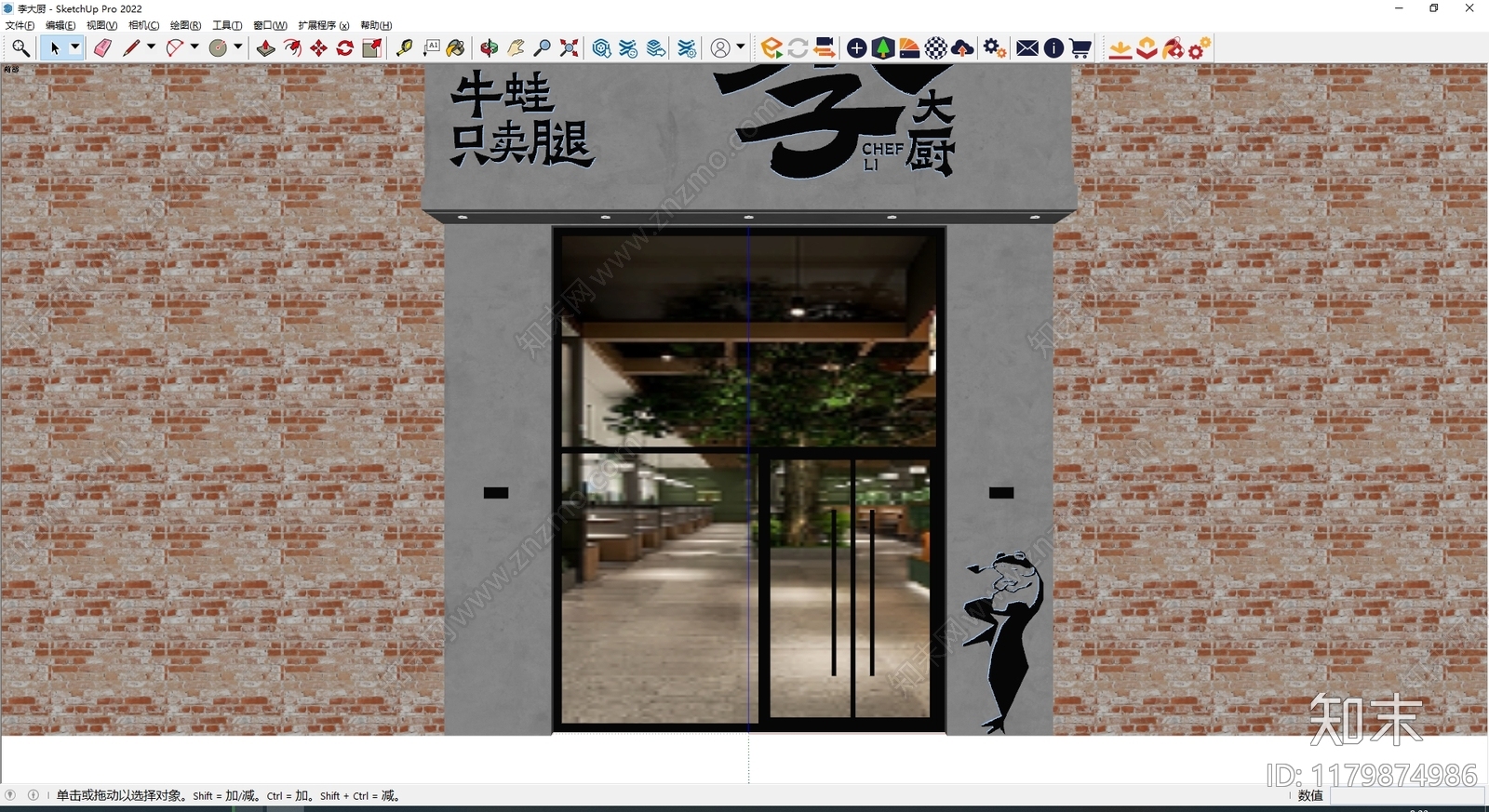
Task: Activate the Text label tool
Action: 431,48
